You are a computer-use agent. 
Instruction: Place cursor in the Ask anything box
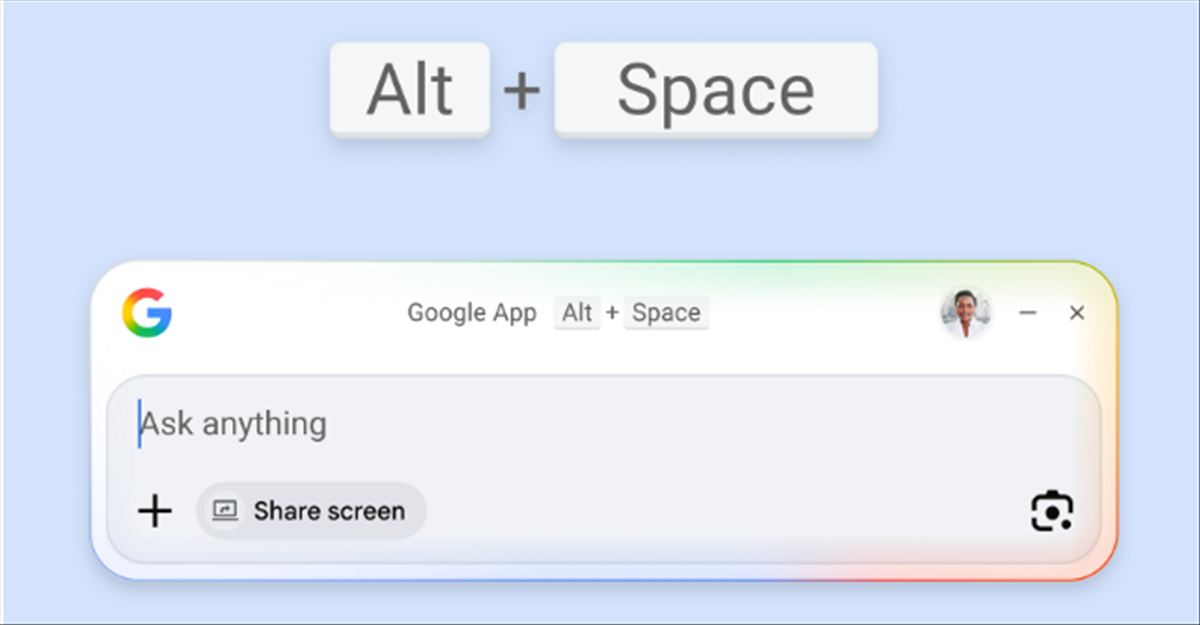point(235,423)
